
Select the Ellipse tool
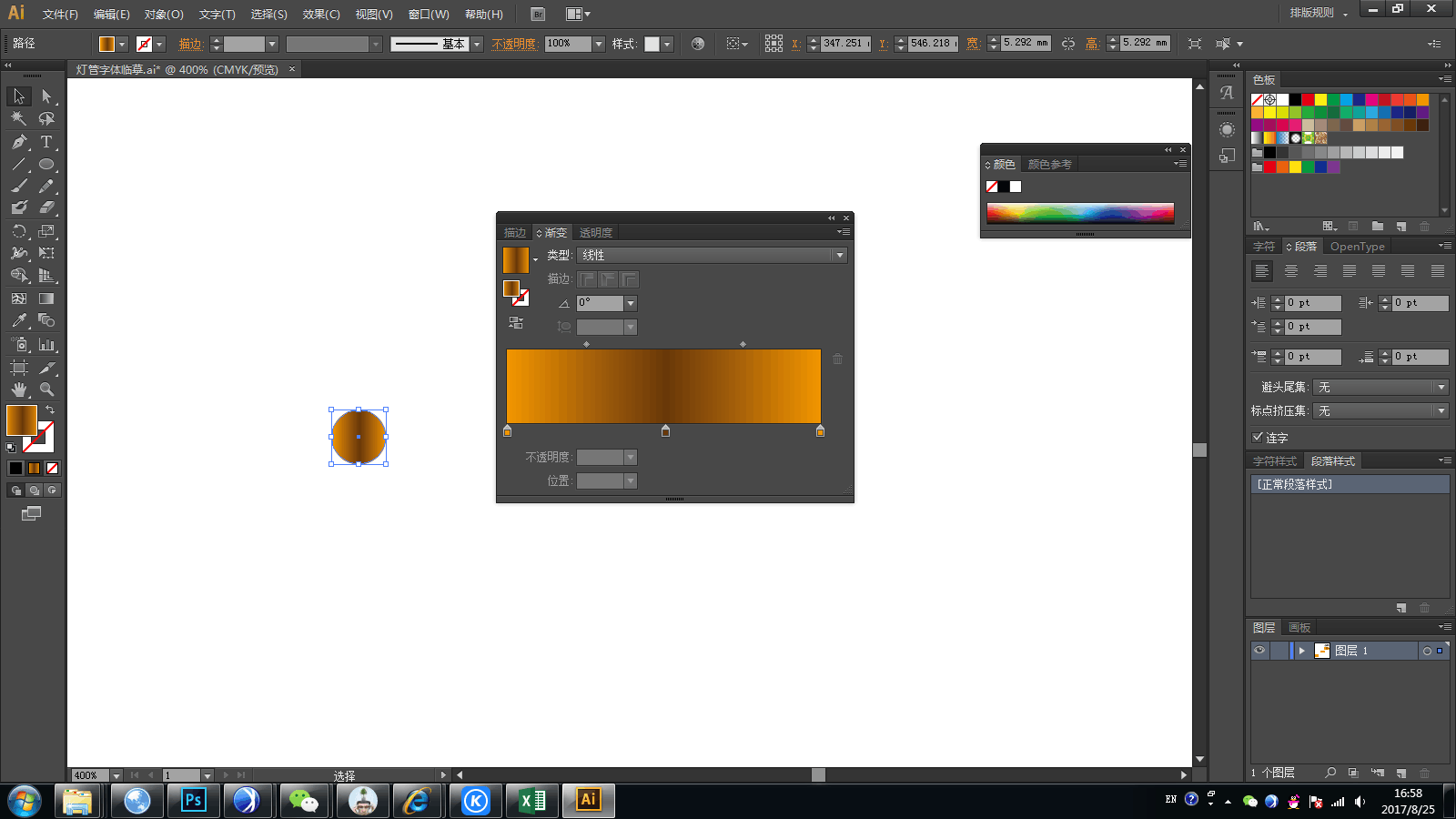[x=46, y=165]
